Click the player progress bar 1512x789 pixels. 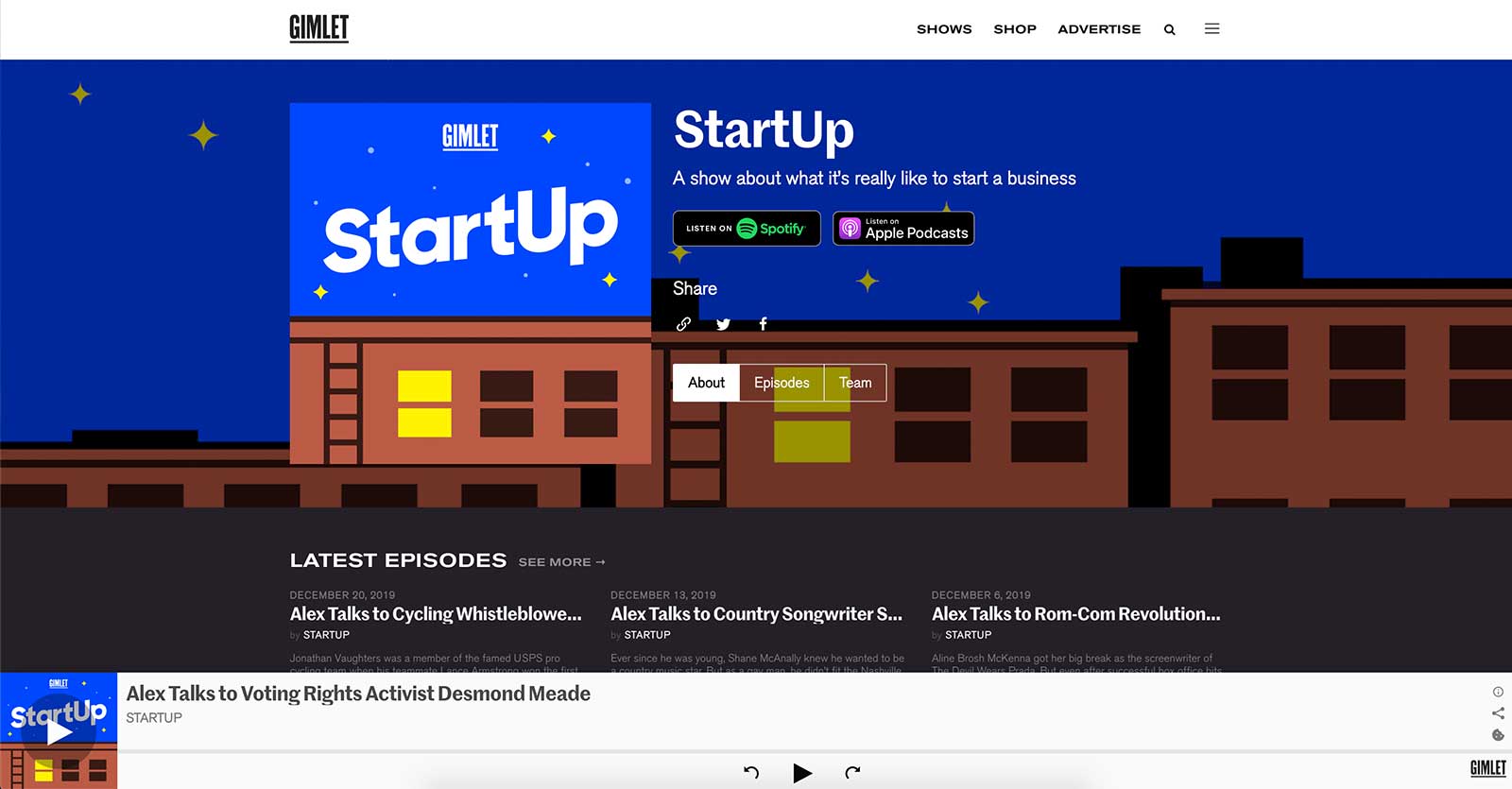814,752
